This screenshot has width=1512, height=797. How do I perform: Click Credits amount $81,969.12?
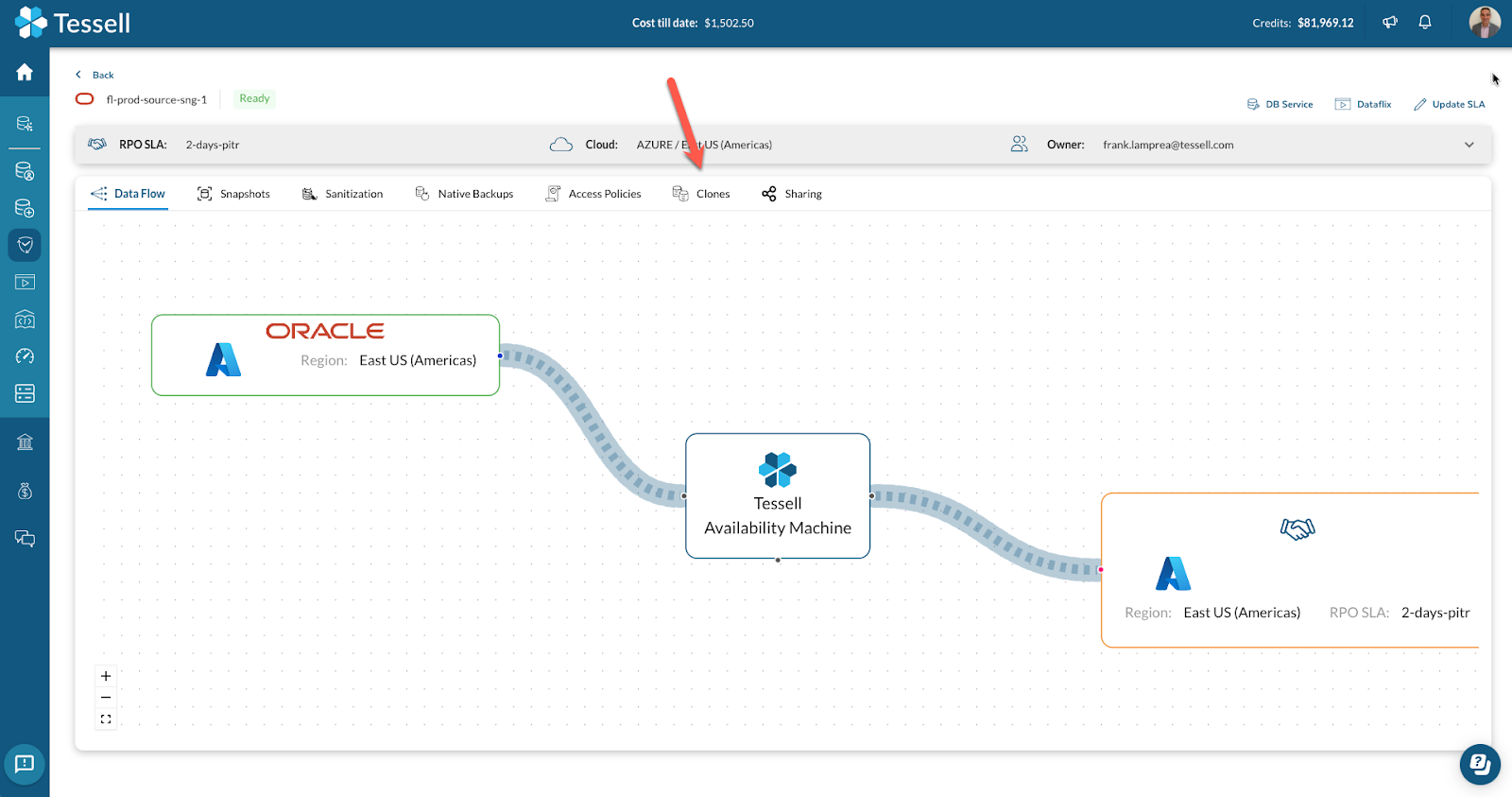1326,23
